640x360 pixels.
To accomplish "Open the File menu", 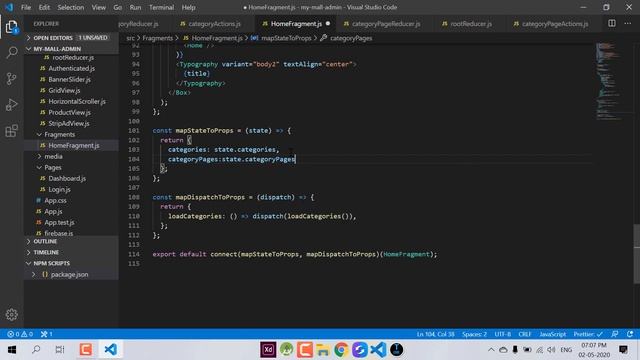I will click(26, 7).
